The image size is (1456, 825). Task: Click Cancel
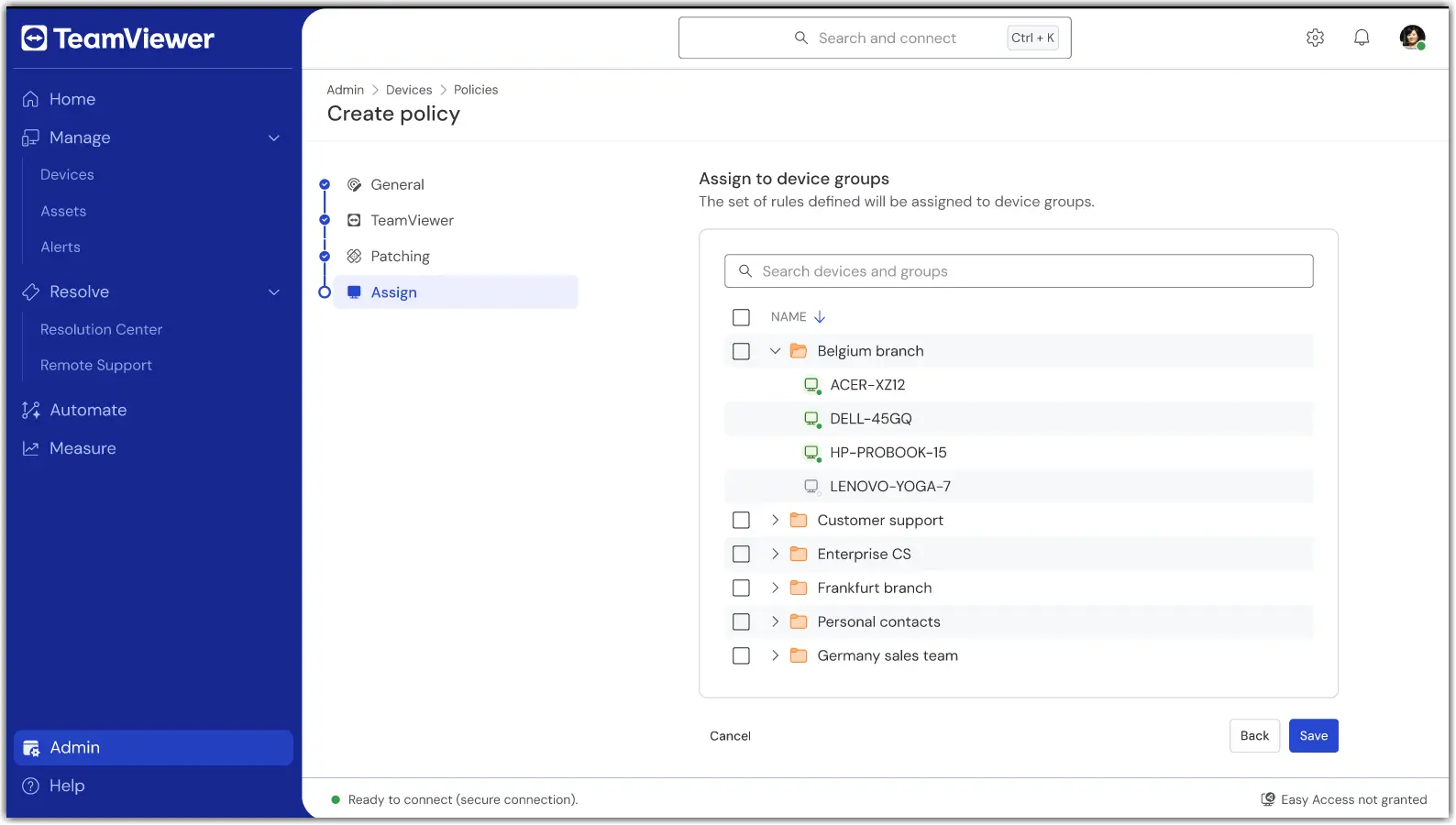(x=730, y=736)
